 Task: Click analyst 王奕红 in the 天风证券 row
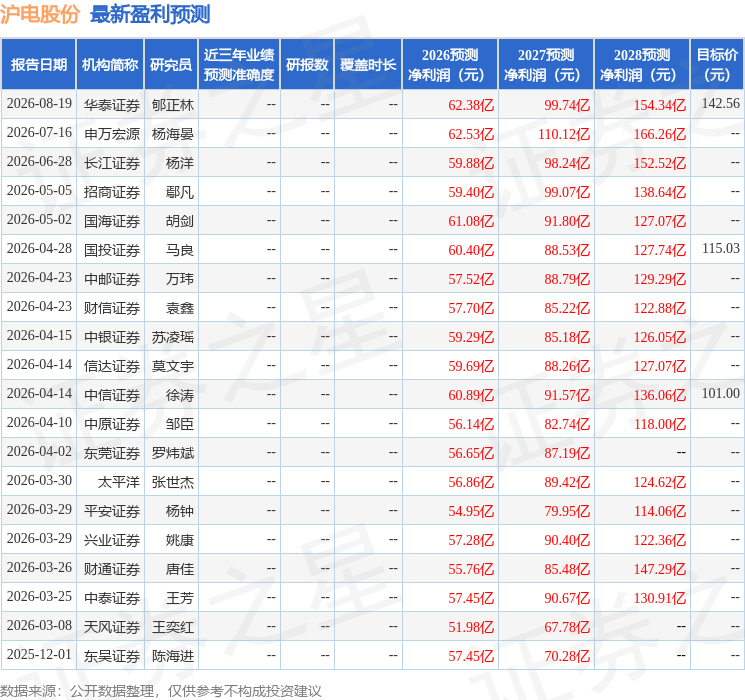[x=172, y=627]
